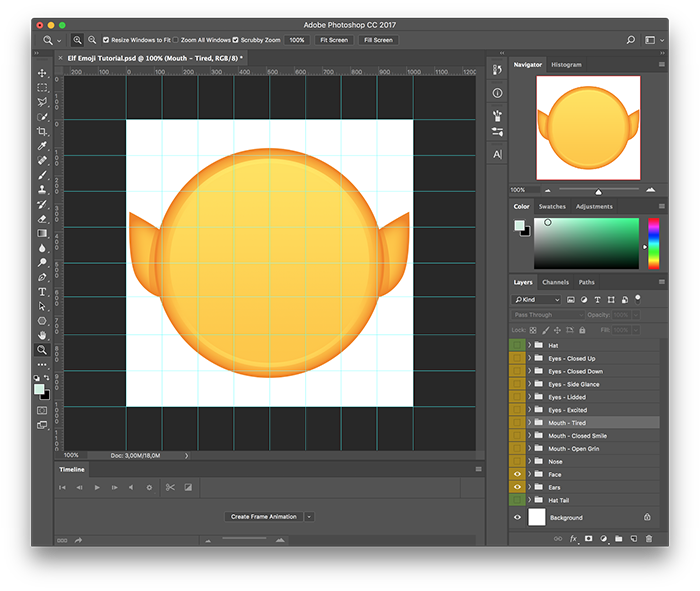700x591 pixels.
Task: Open the layer Kind filter dropdown
Action: (x=536, y=299)
